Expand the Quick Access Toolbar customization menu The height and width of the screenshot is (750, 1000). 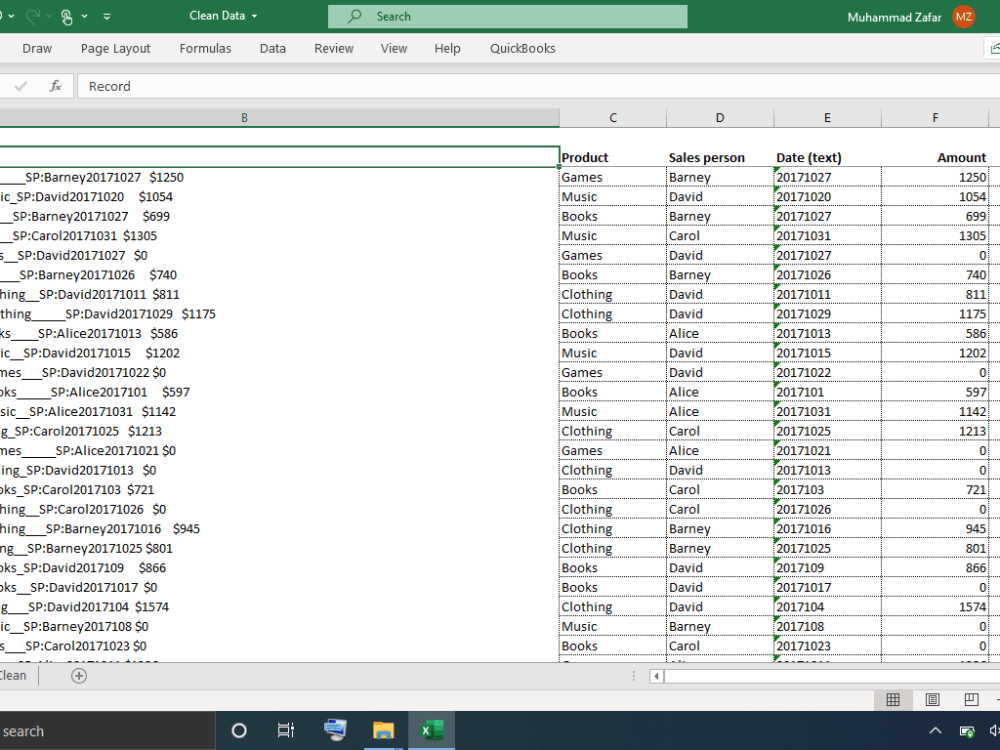pyautogui.click(x=107, y=16)
